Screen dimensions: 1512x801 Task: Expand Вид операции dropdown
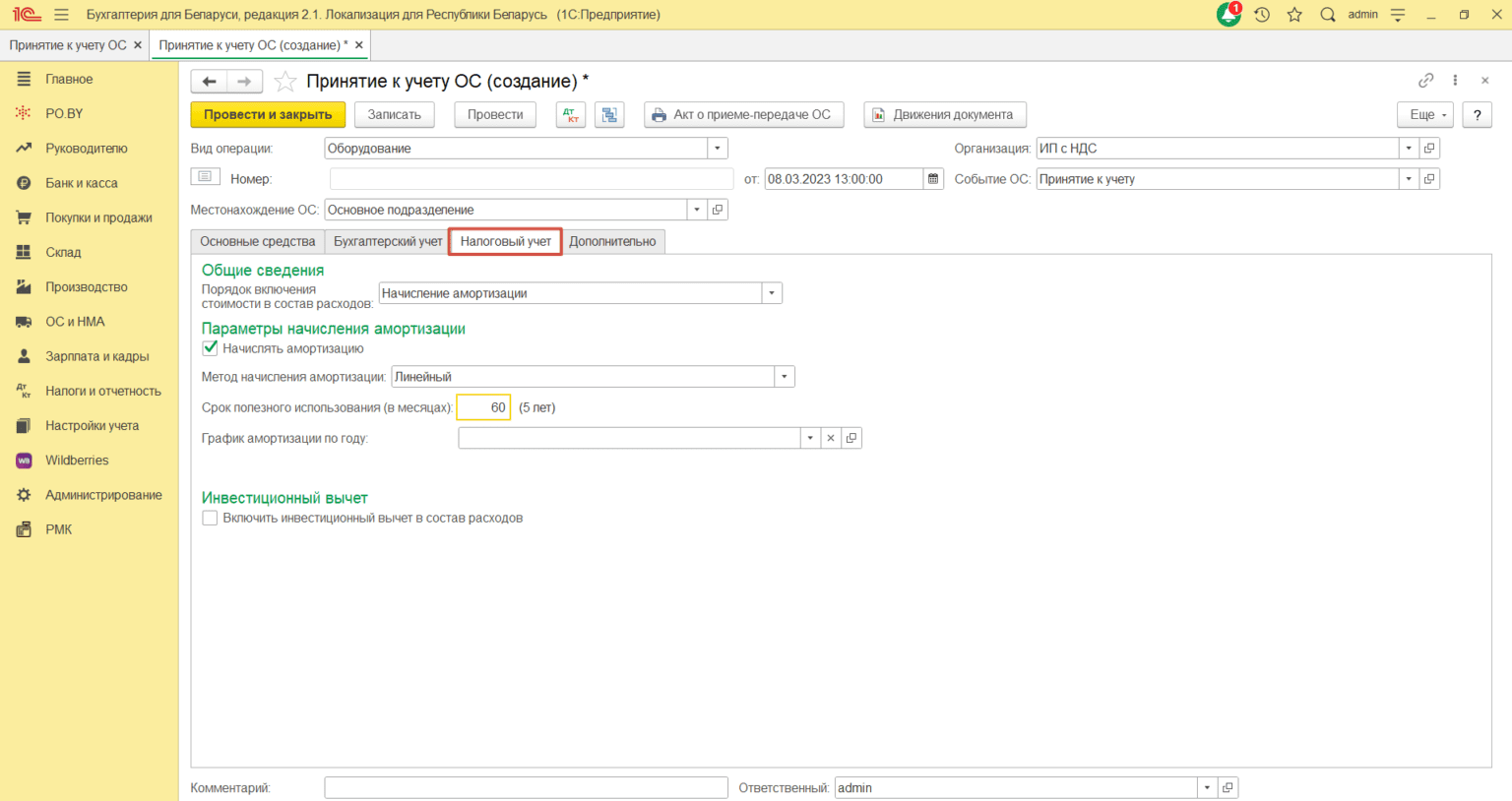pyautogui.click(x=718, y=149)
